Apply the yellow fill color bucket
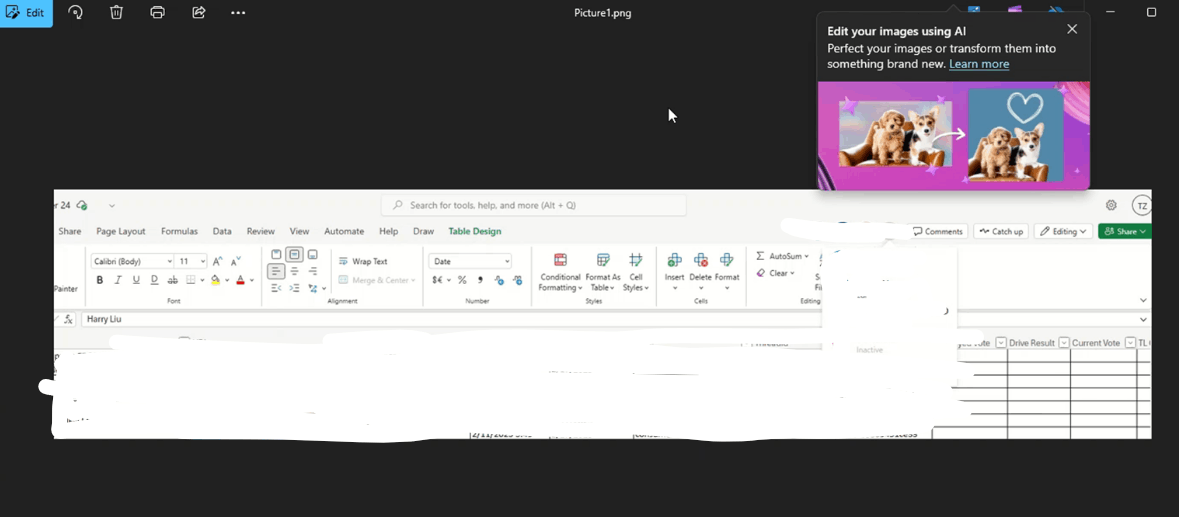The width and height of the screenshot is (1179, 517). 215,280
